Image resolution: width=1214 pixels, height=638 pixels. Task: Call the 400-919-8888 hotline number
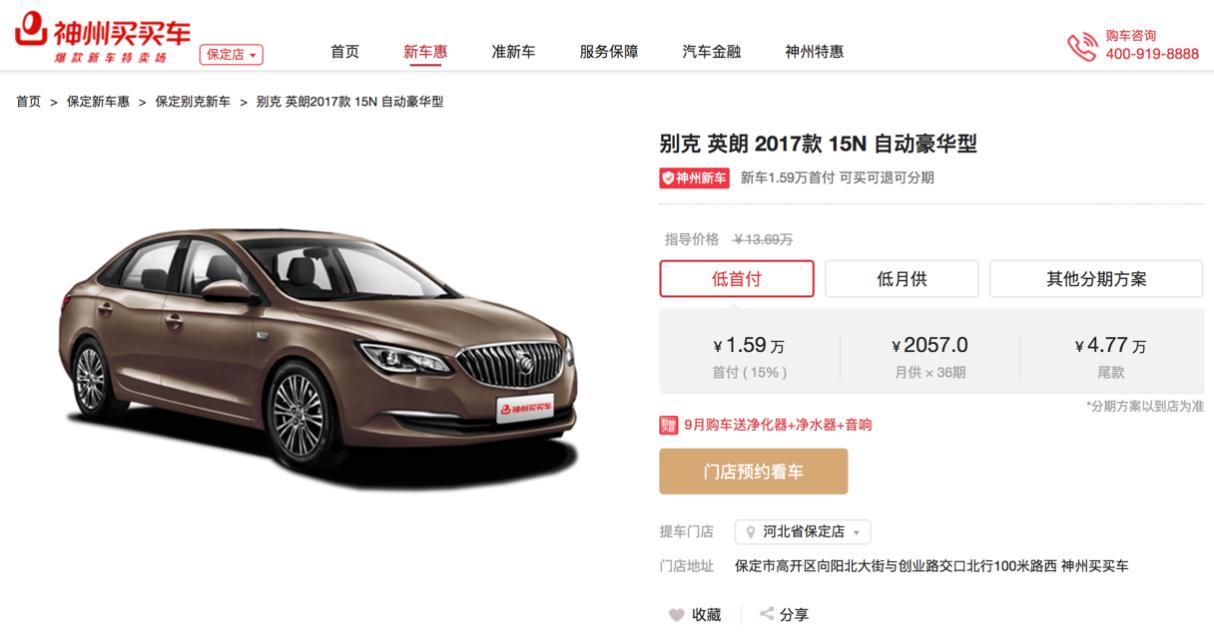click(x=1152, y=54)
